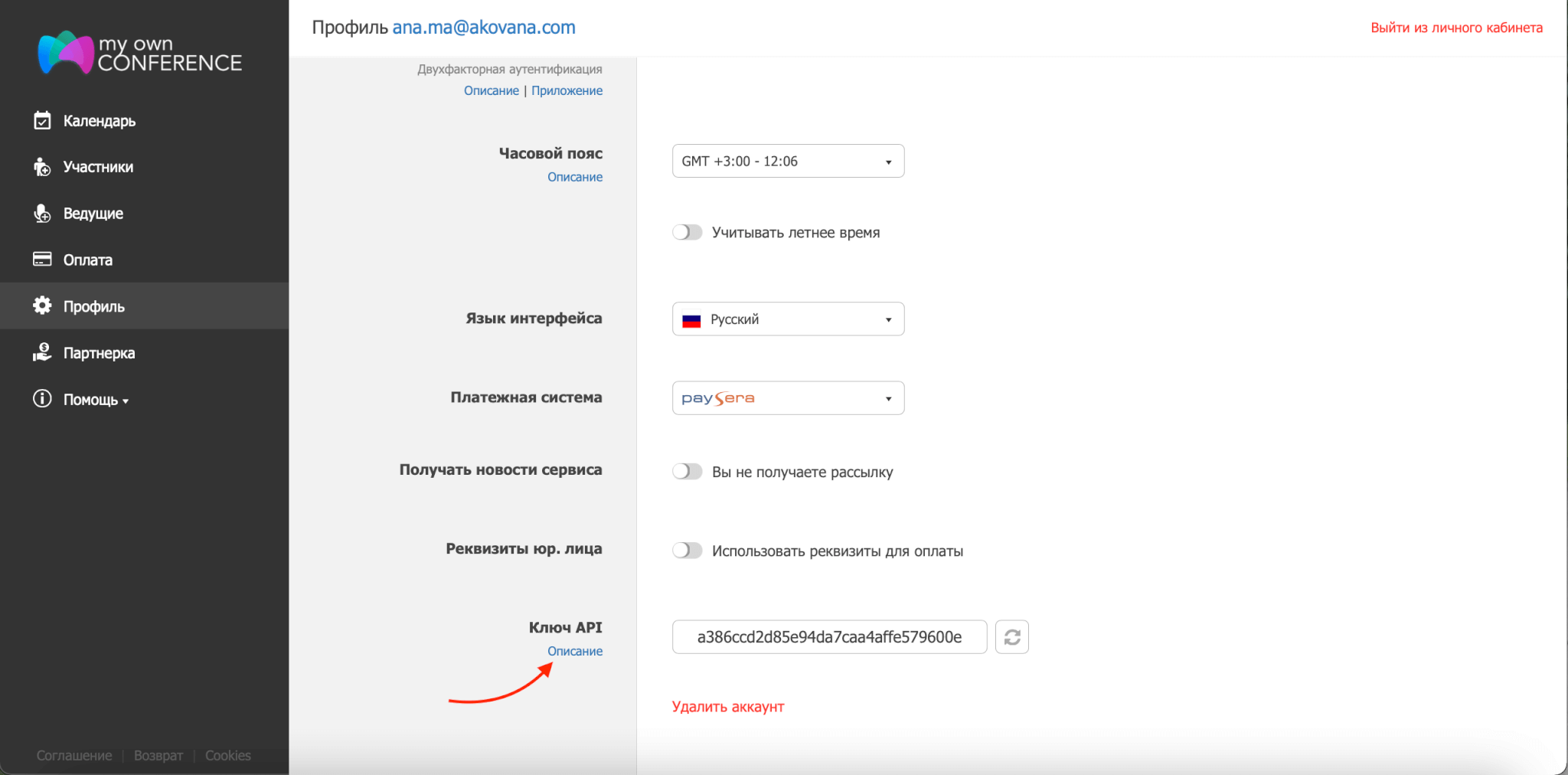This screenshot has width=1568, height=775.
Task: Select the Профиль gear icon
Action: [x=43, y=306]
